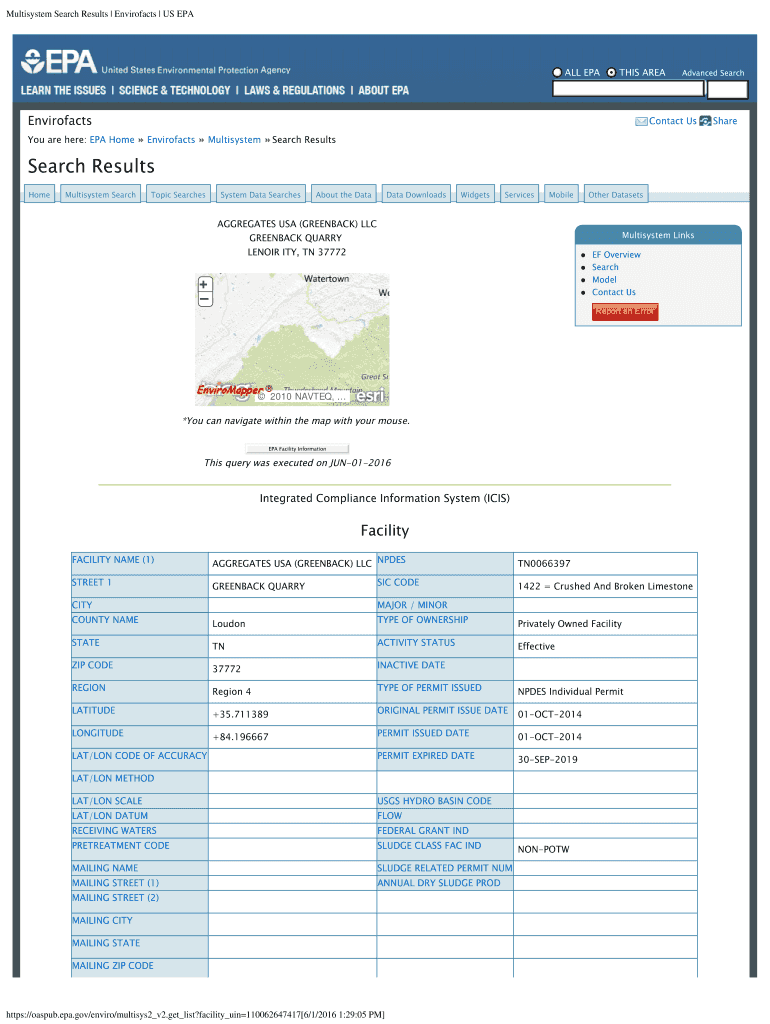Zoom in on the map
Screen dimensions: 770x1024
click(x=204, y=285)
